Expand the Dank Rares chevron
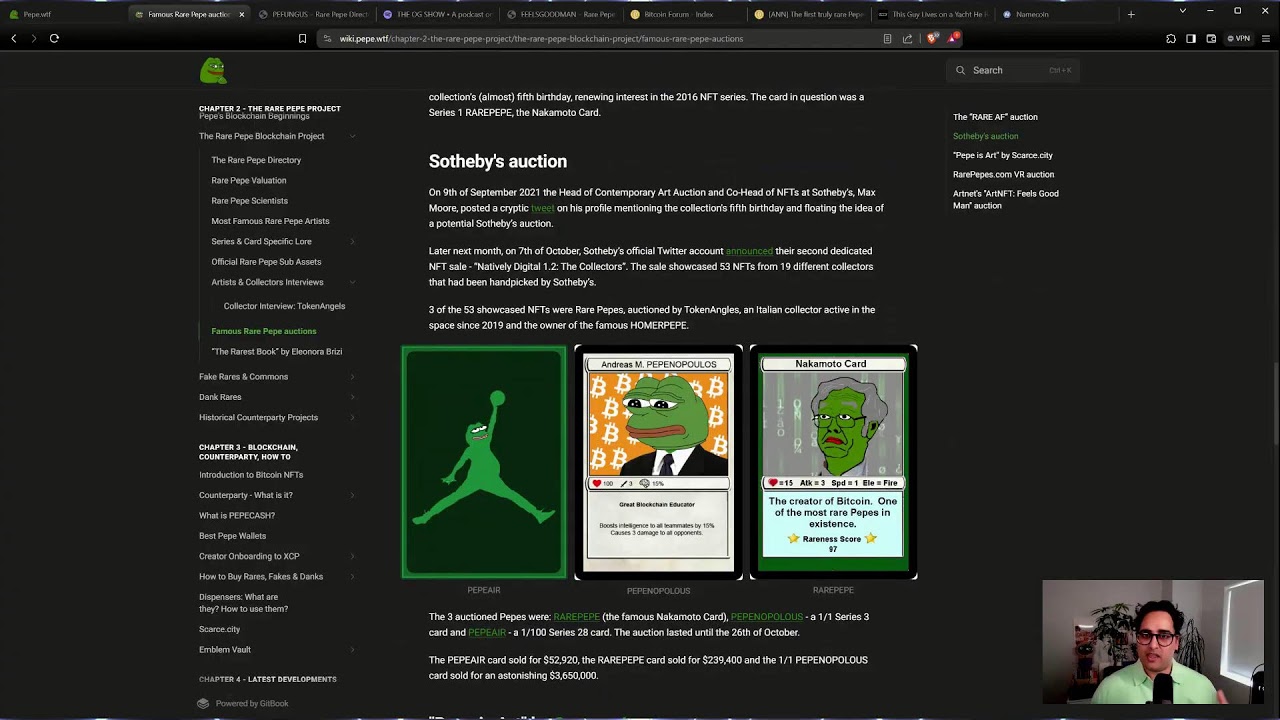 click(352, 397)
